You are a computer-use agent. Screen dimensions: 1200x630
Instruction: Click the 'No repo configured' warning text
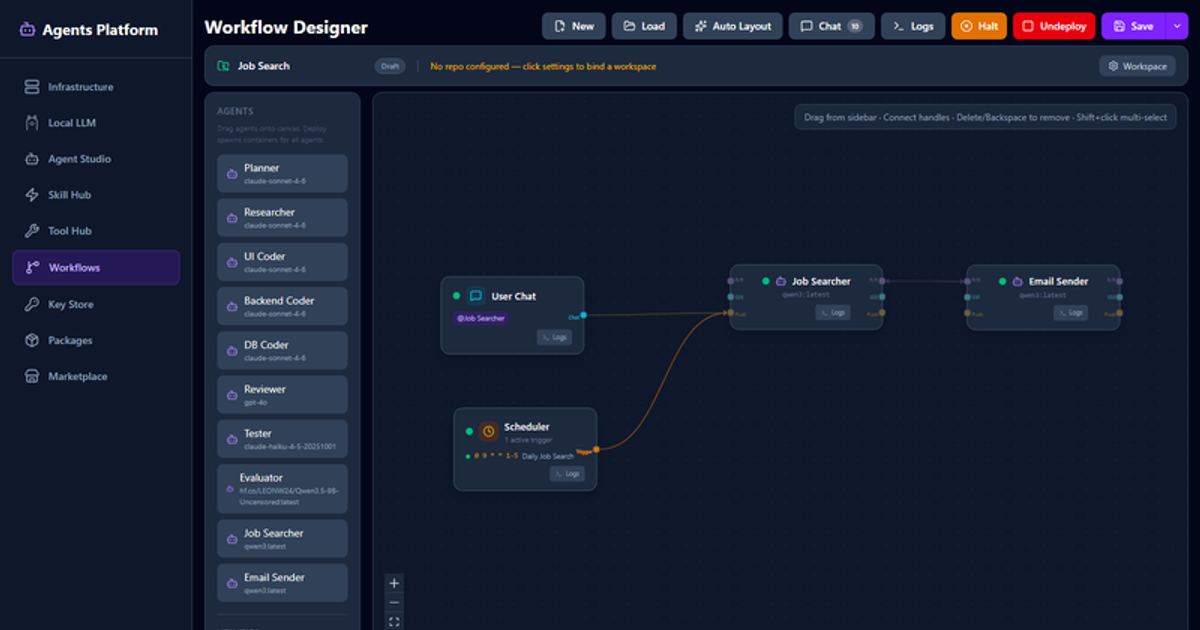[543, 66]
